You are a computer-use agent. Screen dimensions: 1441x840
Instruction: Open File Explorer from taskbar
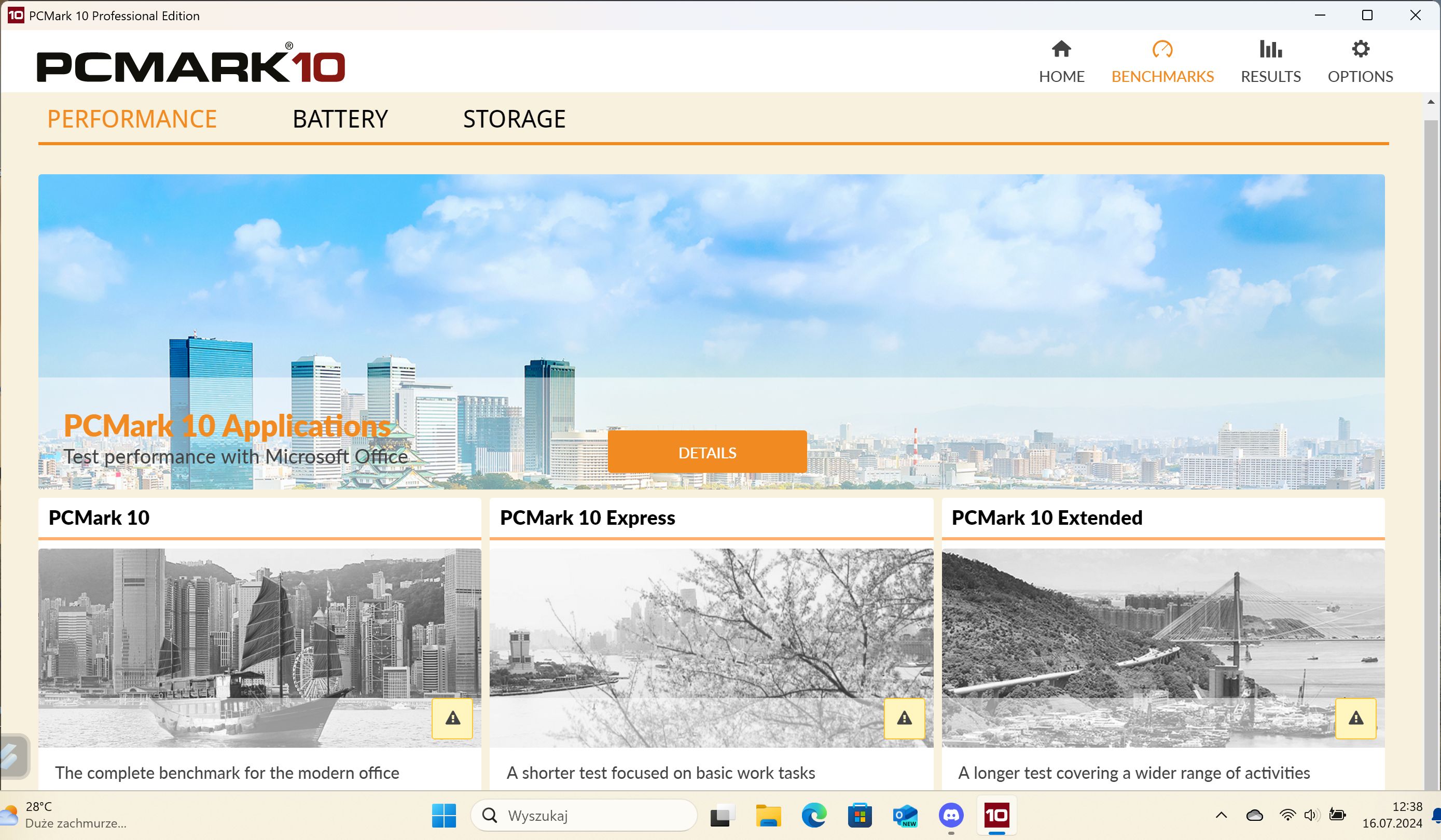(x=768, y=816)
